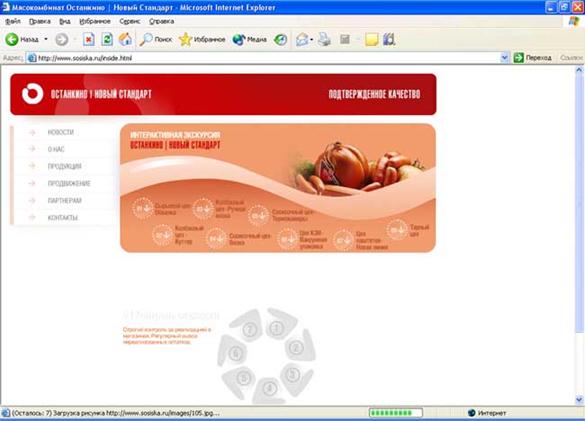Open the History clock icon
The height and width of the screenshot is (421, 585).
280,40
